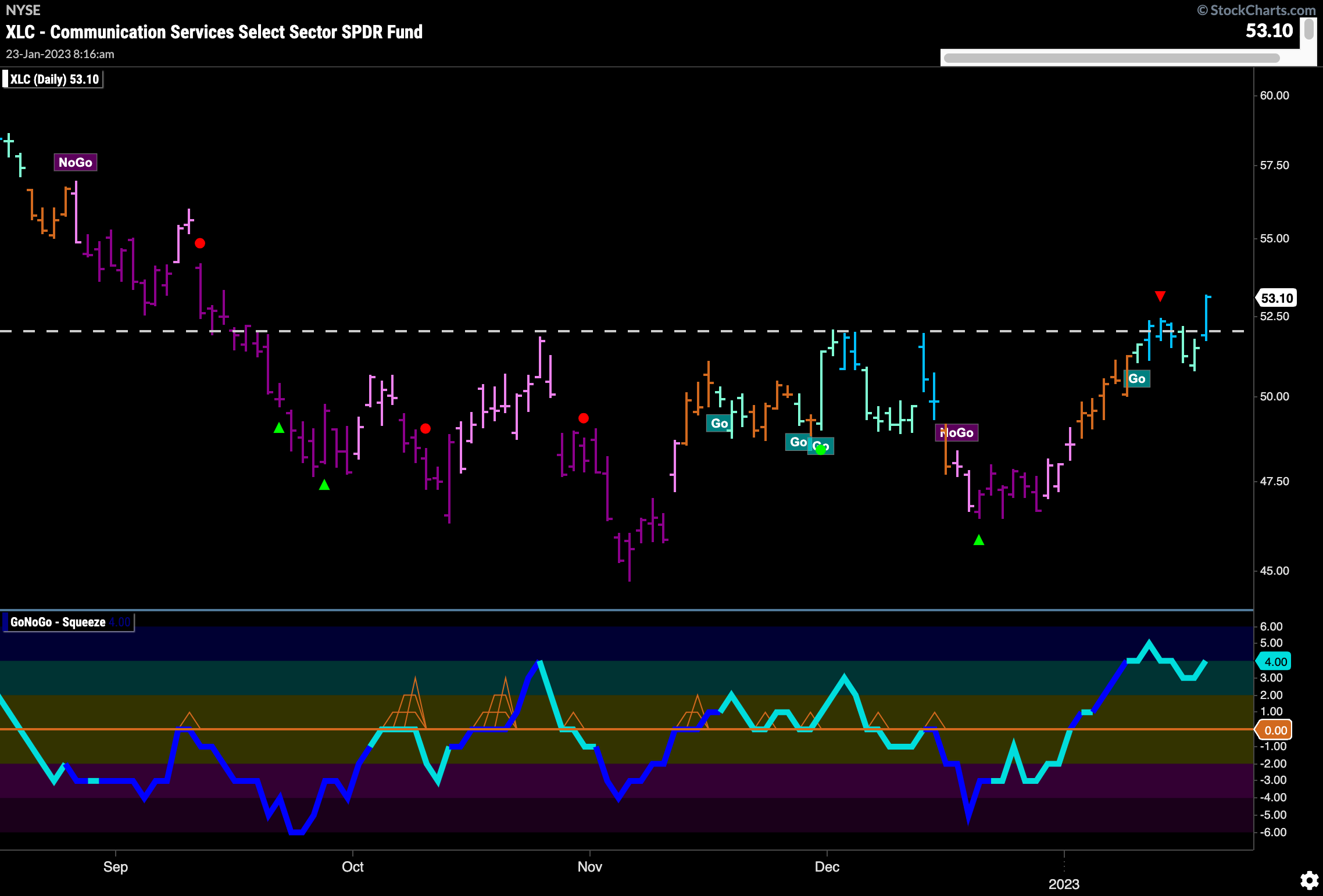1323x896 pixels.
Task: Click the Go flag in January 2023
Action: click(1136, 379)
